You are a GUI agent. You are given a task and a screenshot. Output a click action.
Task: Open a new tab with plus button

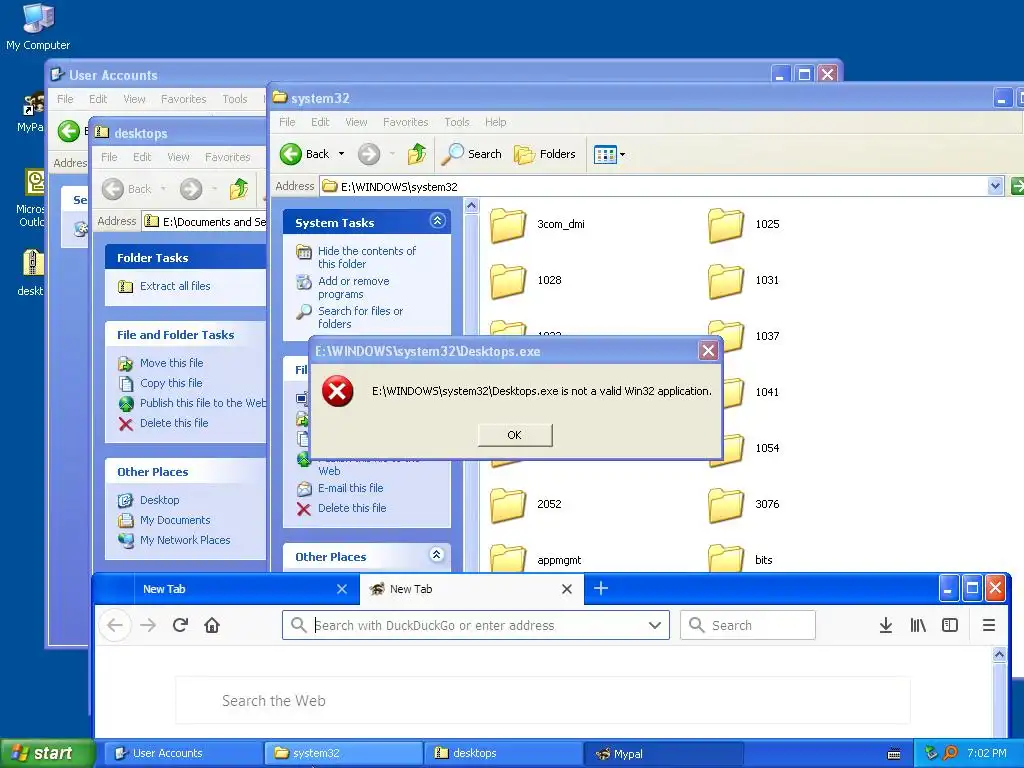601,588
